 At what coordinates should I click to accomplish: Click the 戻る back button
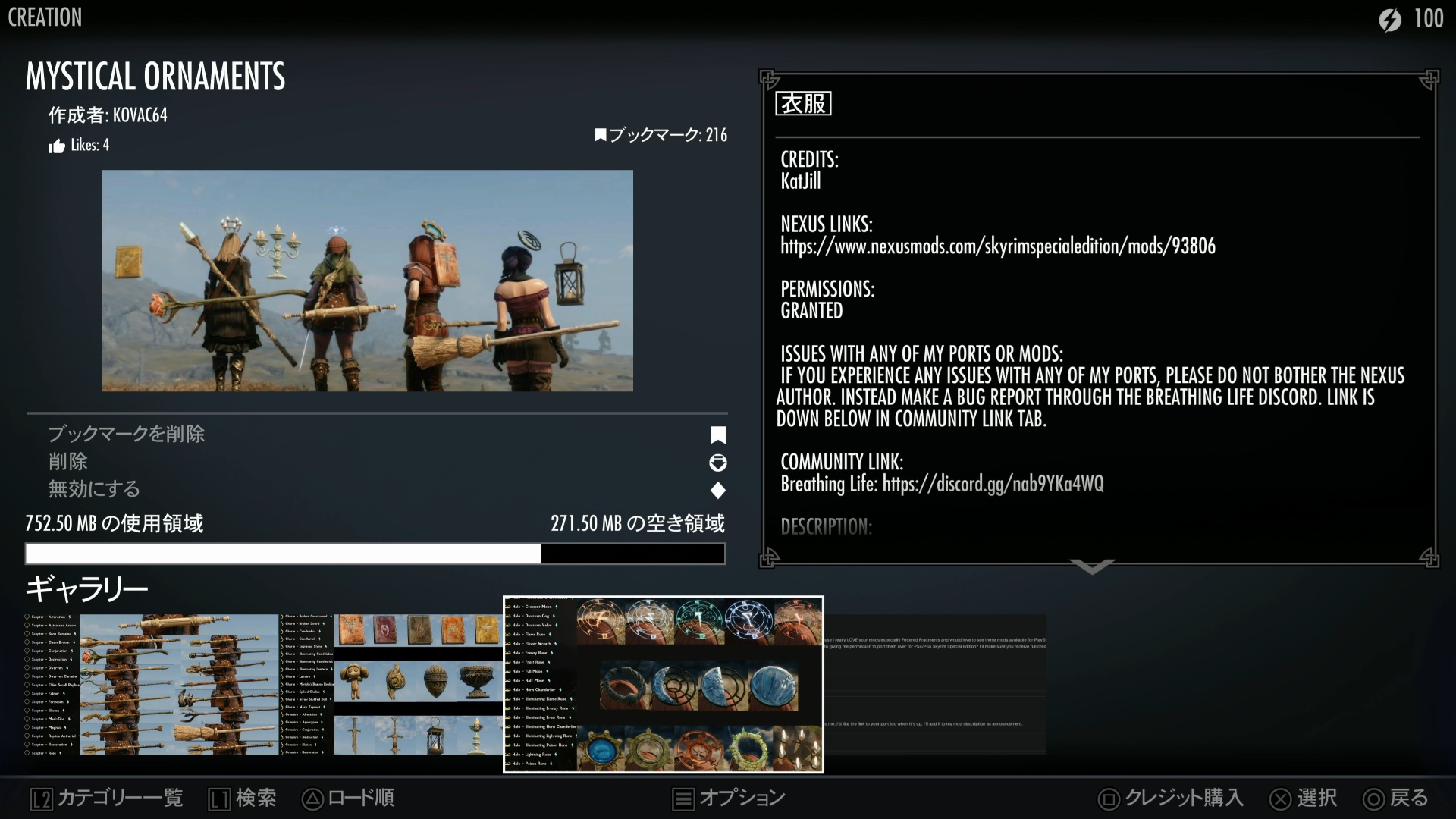(x=1395, y=798)
